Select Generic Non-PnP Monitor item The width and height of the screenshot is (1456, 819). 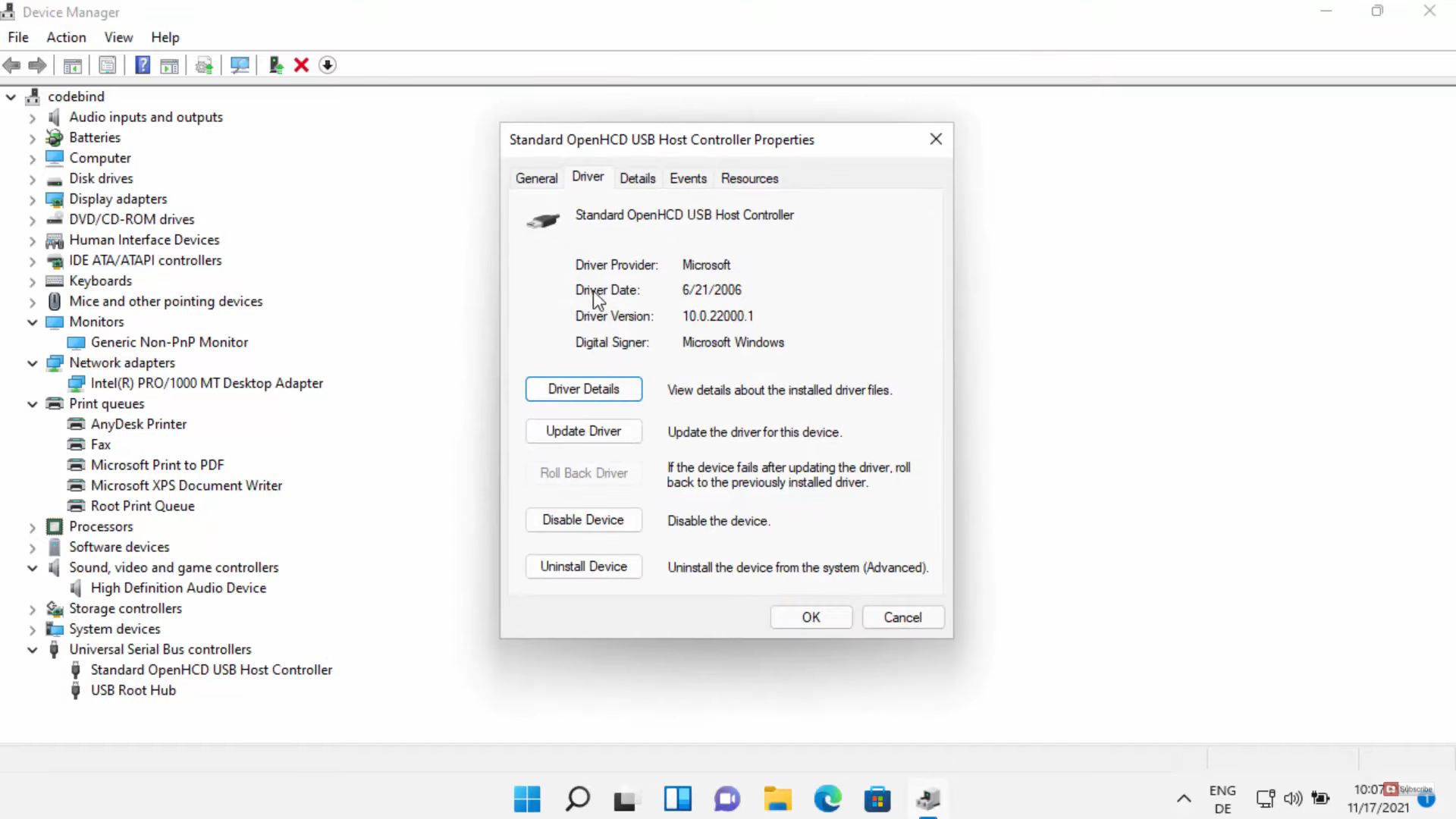point(169,342)
